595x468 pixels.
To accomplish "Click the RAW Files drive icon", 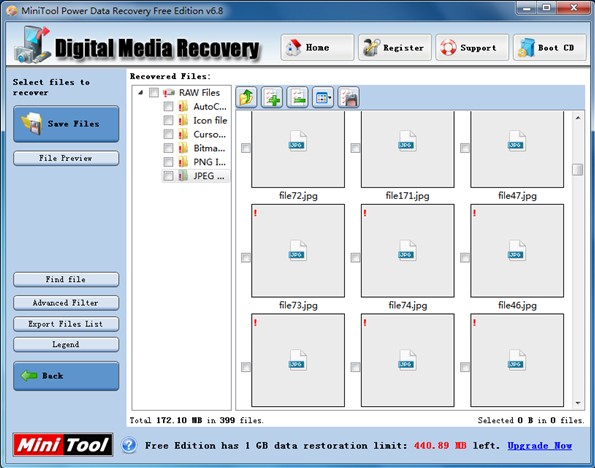I will [169, 93].
